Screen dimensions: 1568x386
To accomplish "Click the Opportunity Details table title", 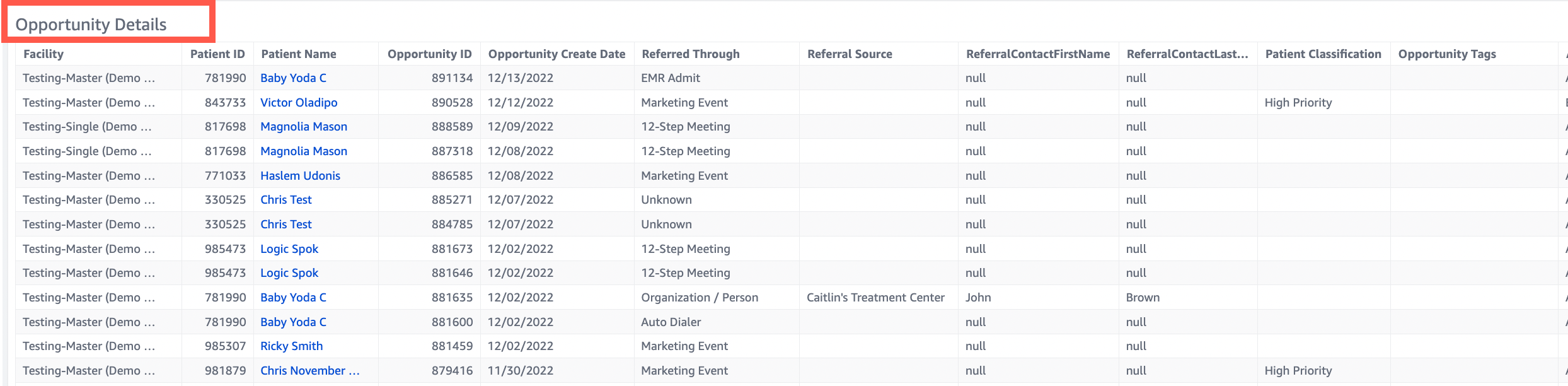I will coord(91,25).
